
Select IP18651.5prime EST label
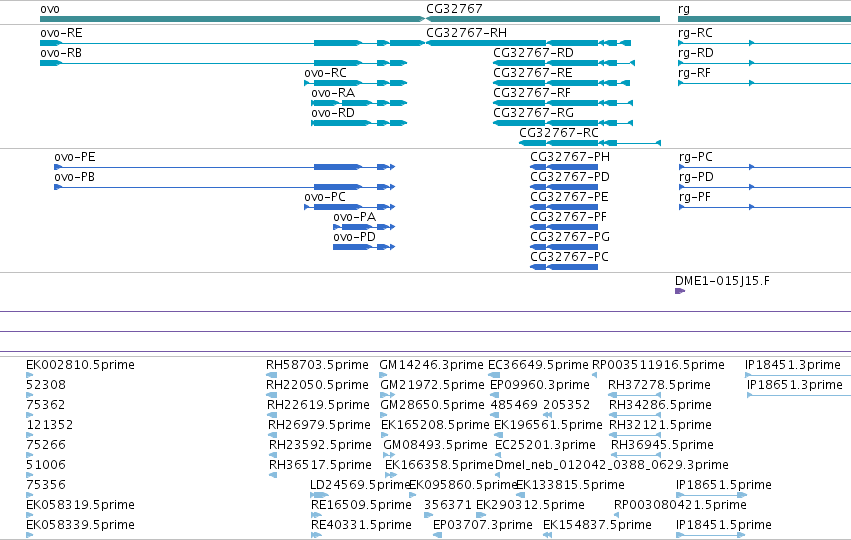click(724, 485)
